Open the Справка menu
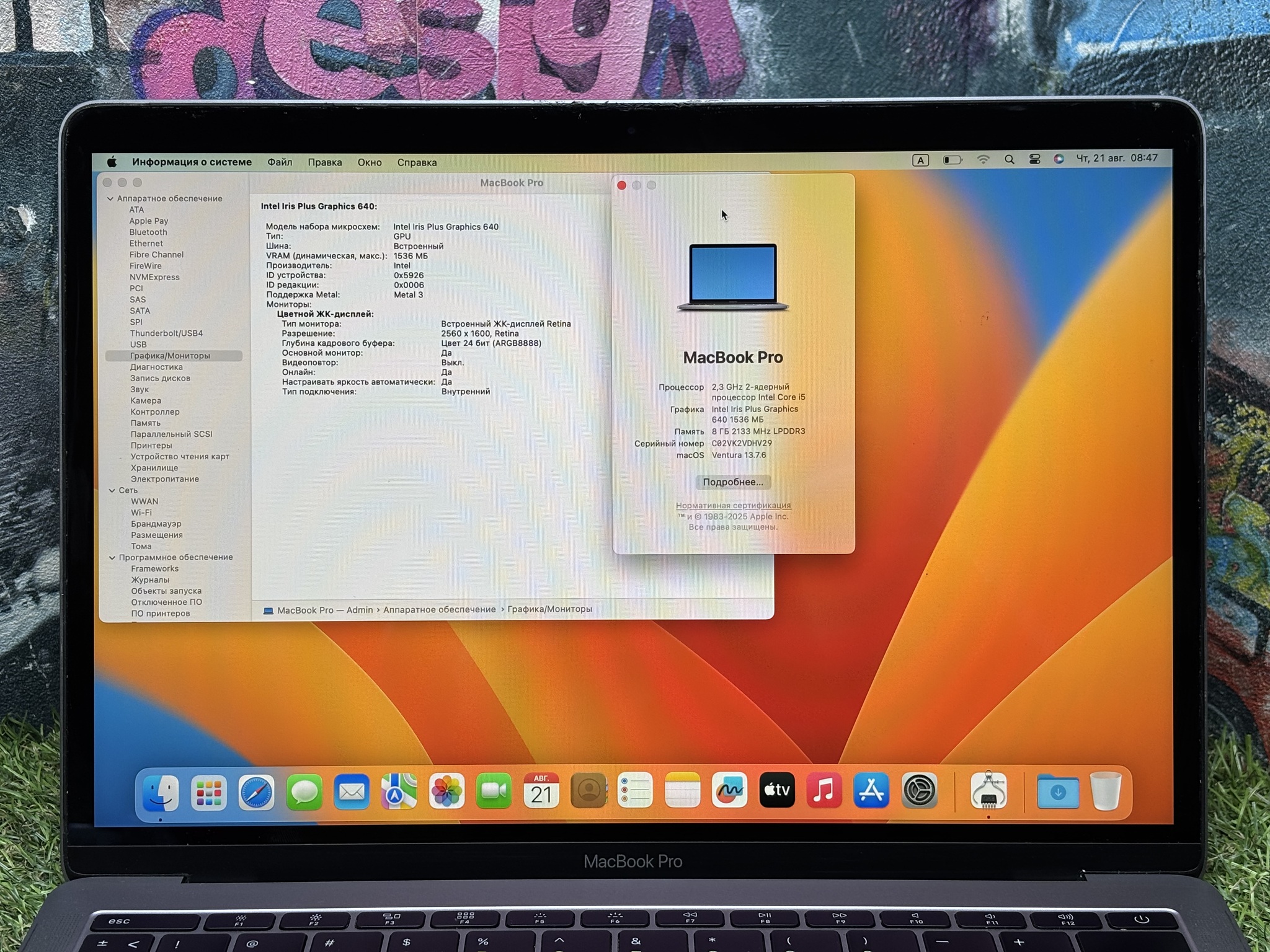The image size is (1270, 952). point(417,162)
